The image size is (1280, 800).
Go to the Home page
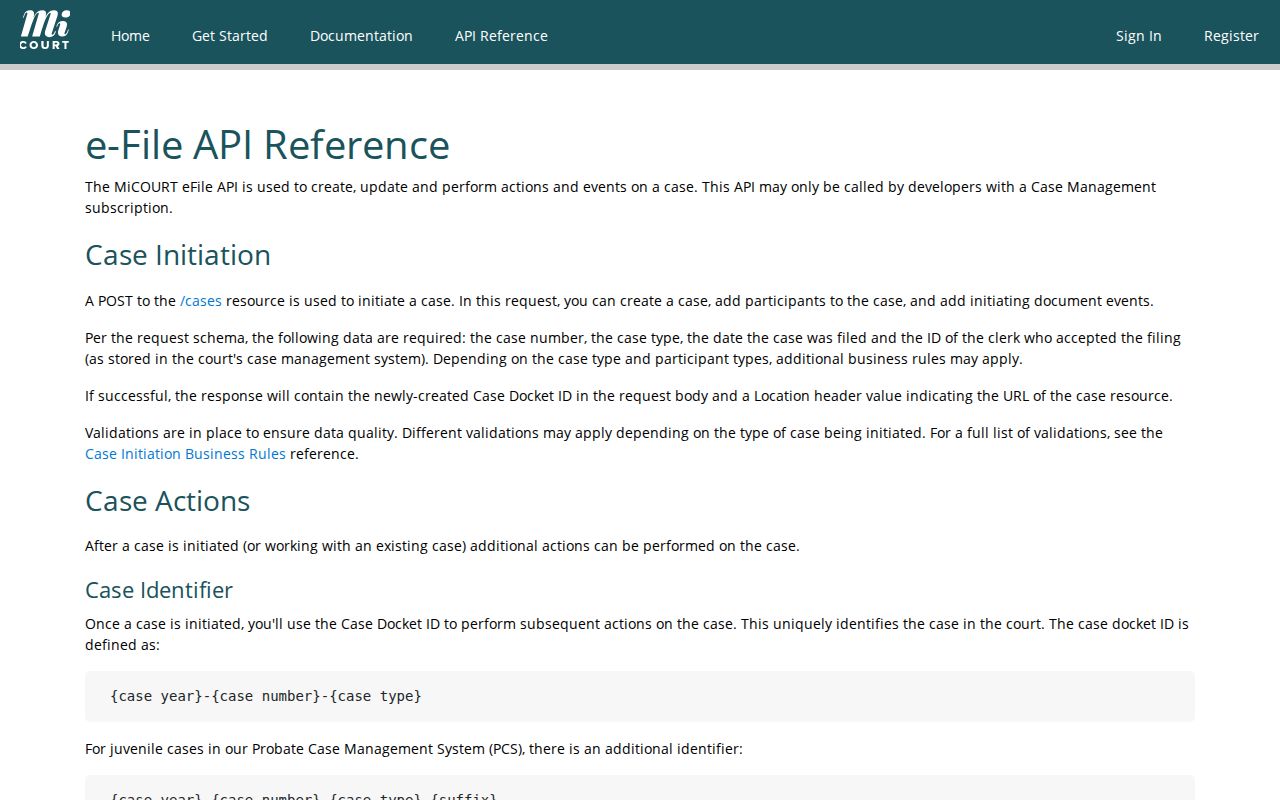(130, 36)
